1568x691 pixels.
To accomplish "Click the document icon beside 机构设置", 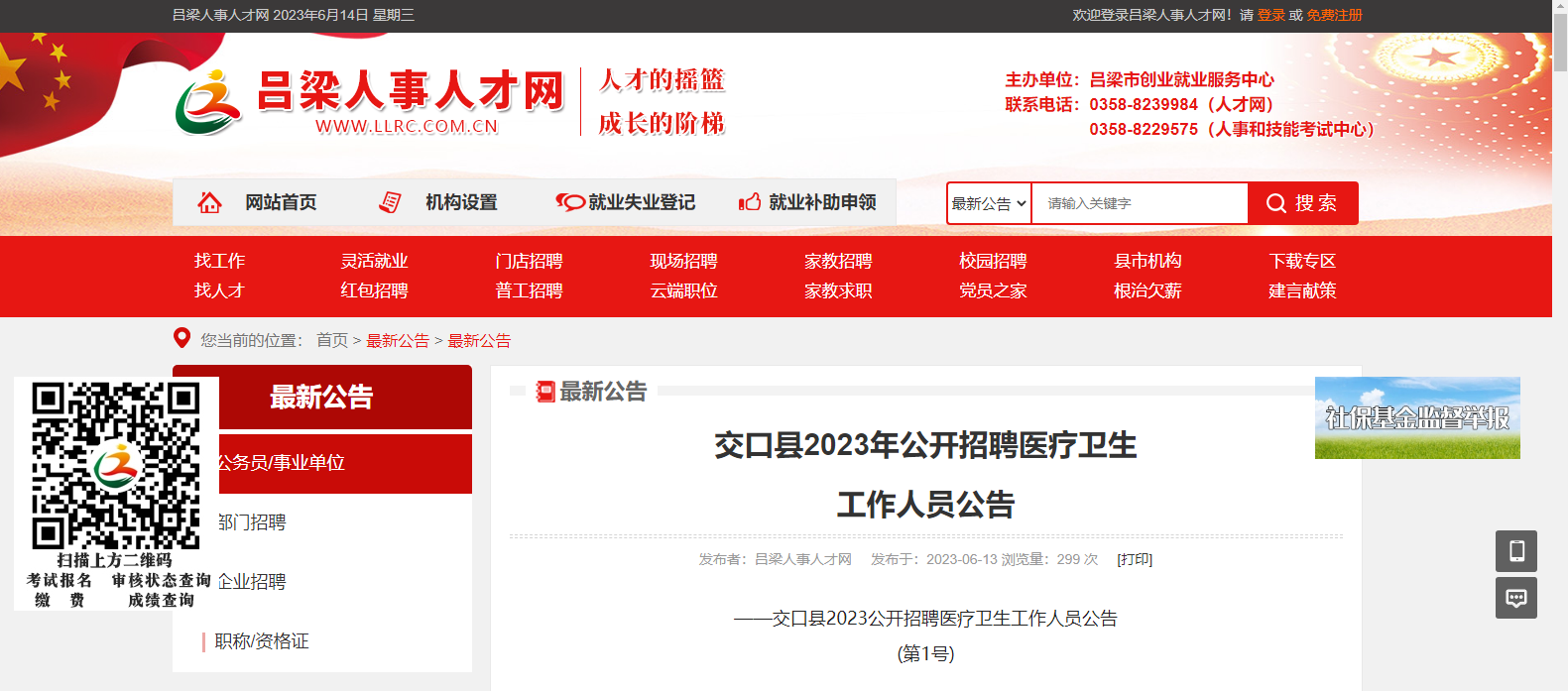I will coord(390,202).
